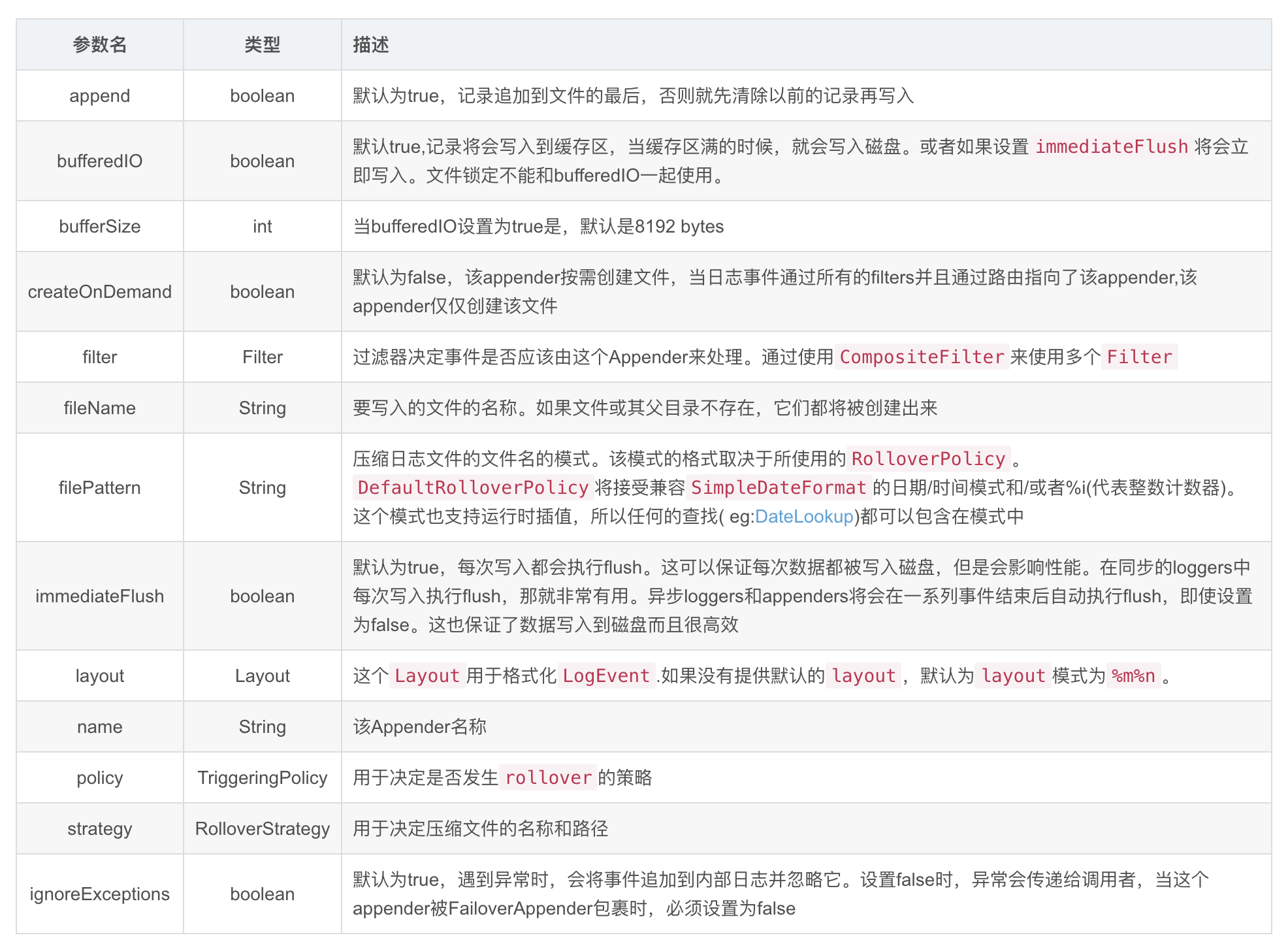This screenshot has width=1288, height=942.
Task: Click the createOnDemand row
Action: click(99, 291)
